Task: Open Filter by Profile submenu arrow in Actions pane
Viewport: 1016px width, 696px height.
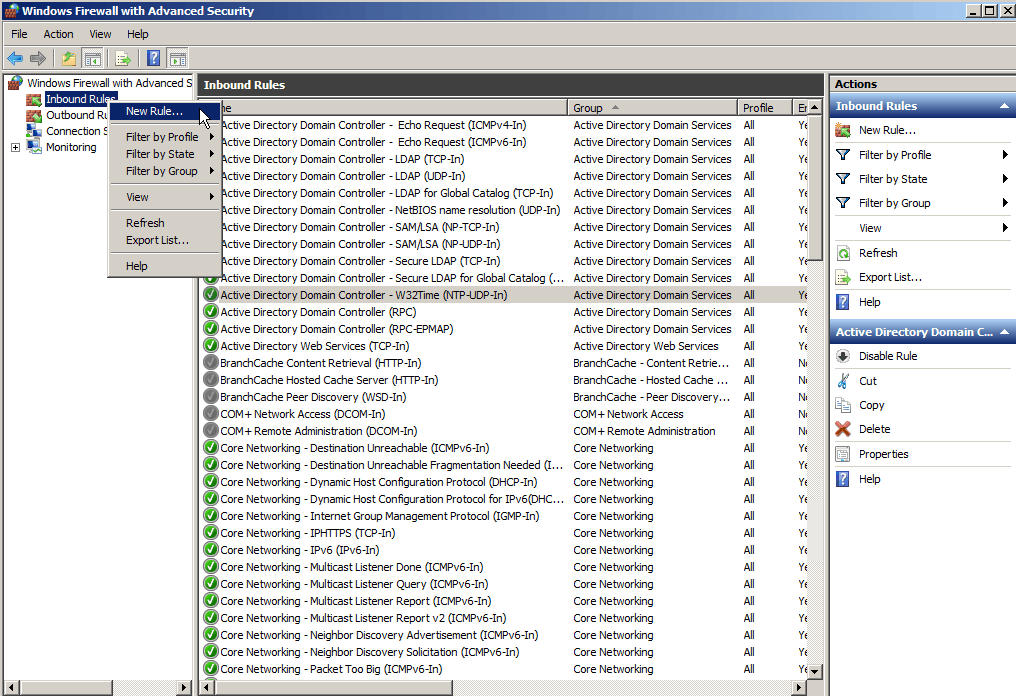Action: (1005, 155)
